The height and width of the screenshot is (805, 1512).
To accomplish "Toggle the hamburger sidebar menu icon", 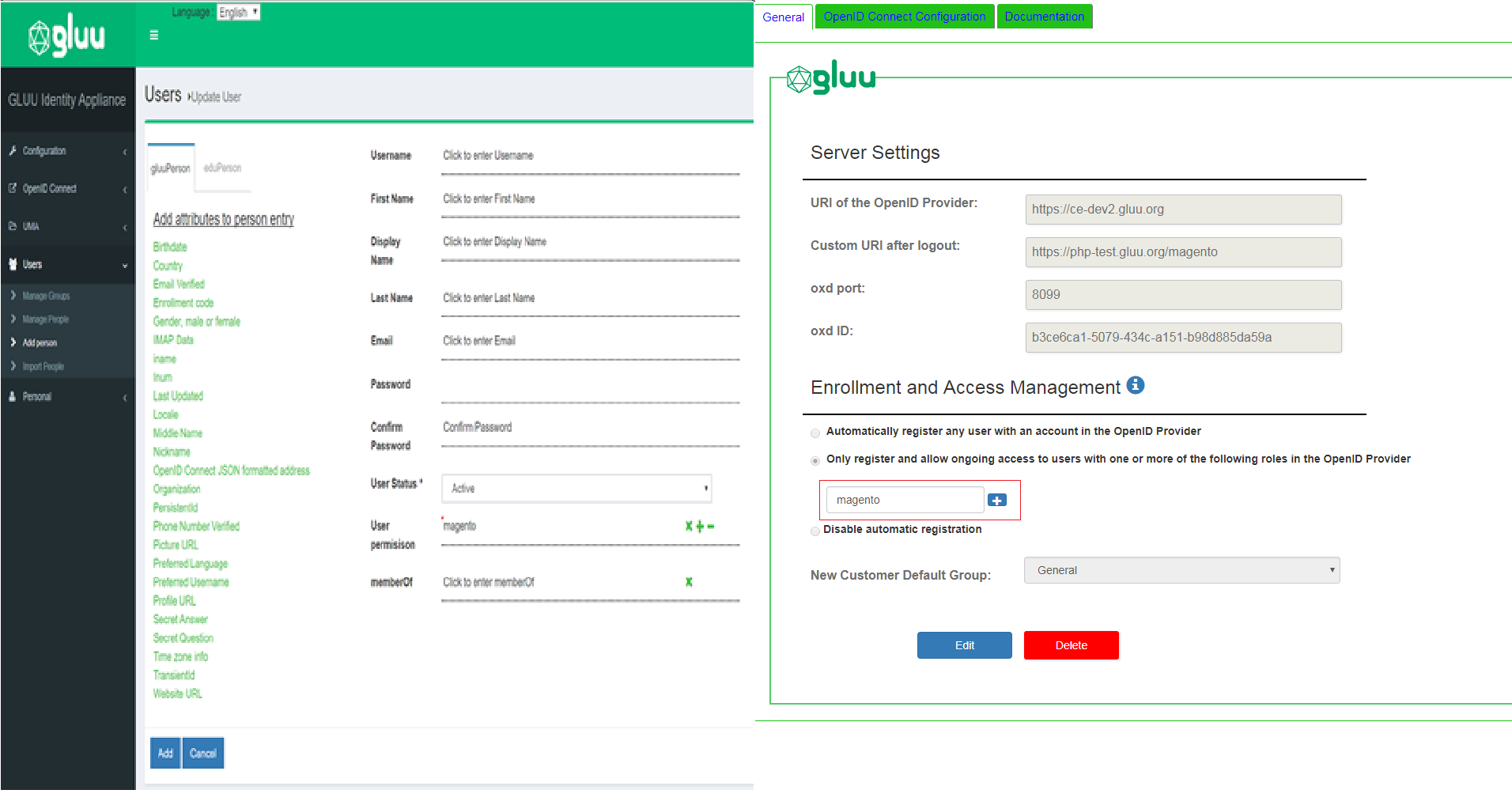I will click(154, 35).
